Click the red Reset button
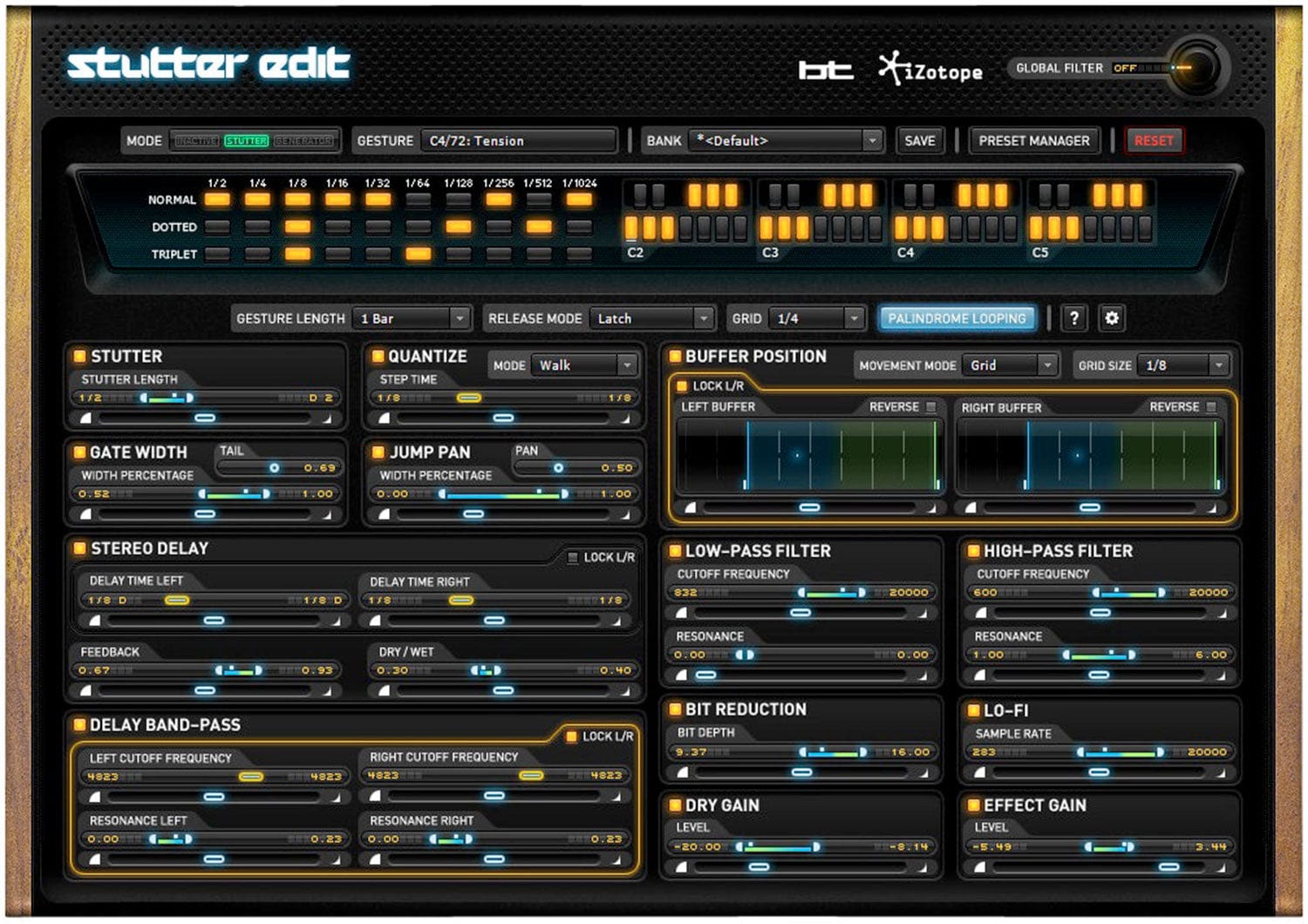The image size is (1308, 924). [1154, 140]
